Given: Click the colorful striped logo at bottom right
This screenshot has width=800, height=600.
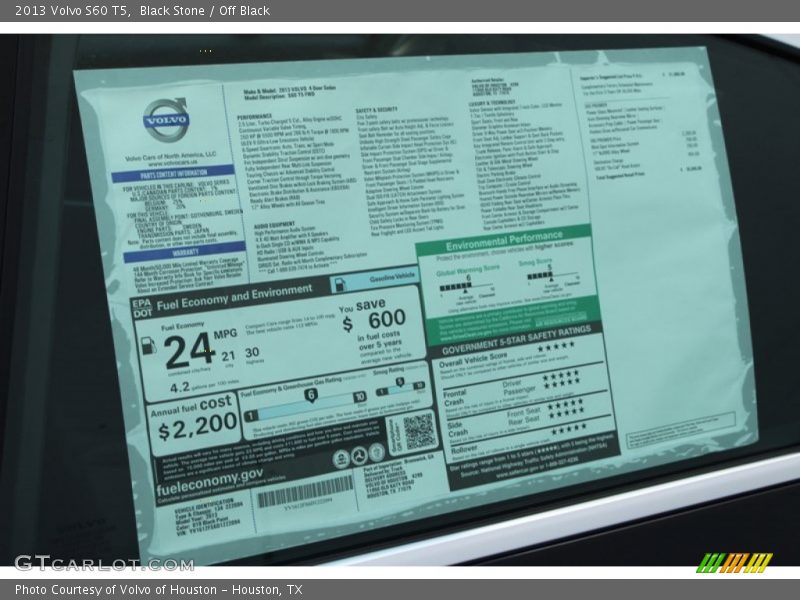Looking at the screenshot, I should click(x=734, y=562).
